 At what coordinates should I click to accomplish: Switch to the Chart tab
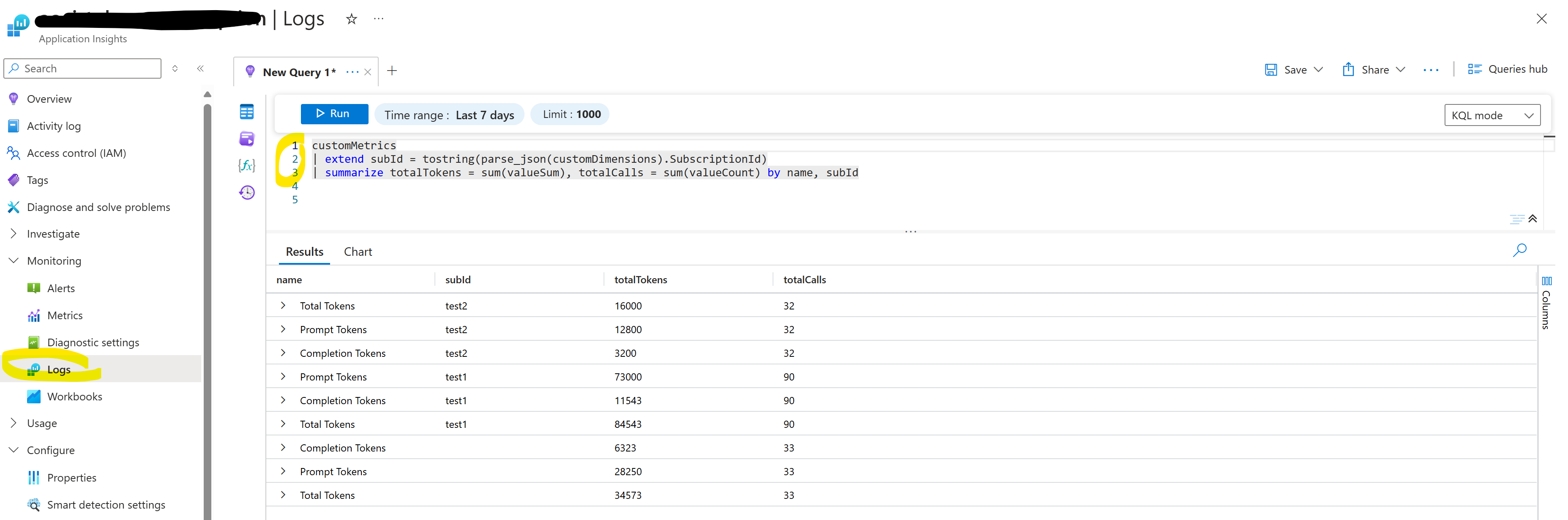[357, 251]
